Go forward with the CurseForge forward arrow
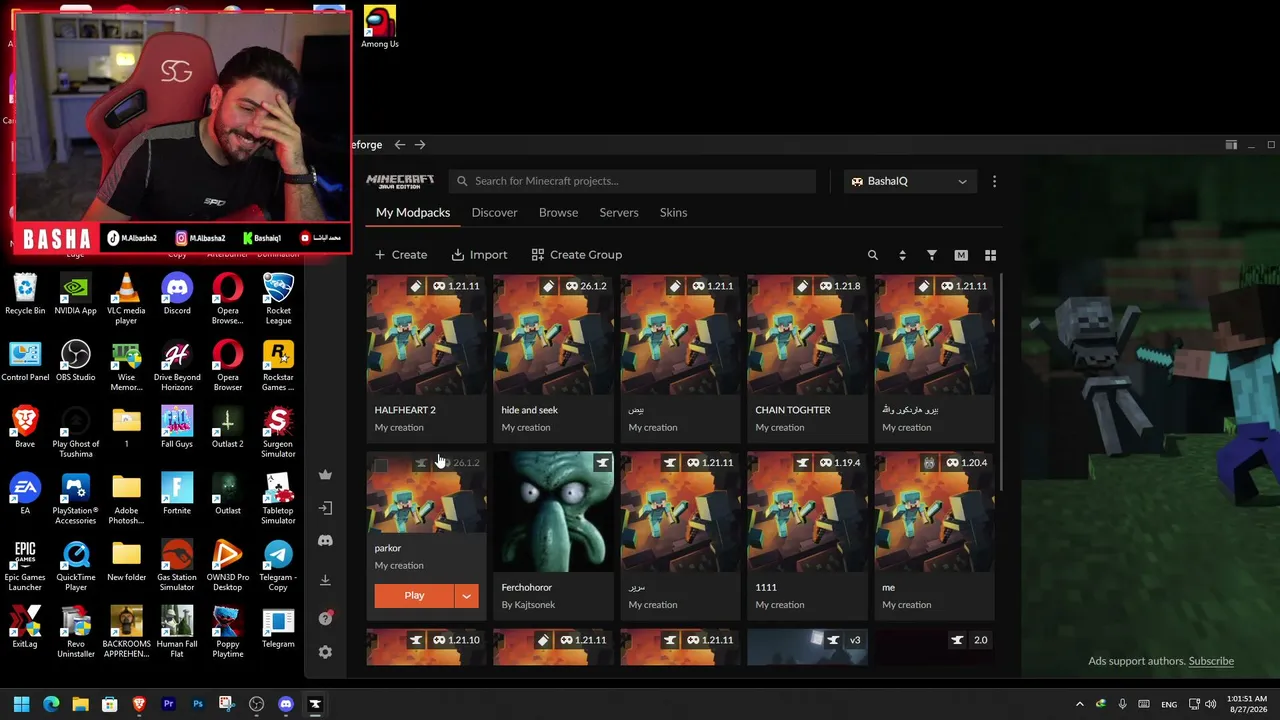The image size is (1280, 720). (x=420, y=145)
